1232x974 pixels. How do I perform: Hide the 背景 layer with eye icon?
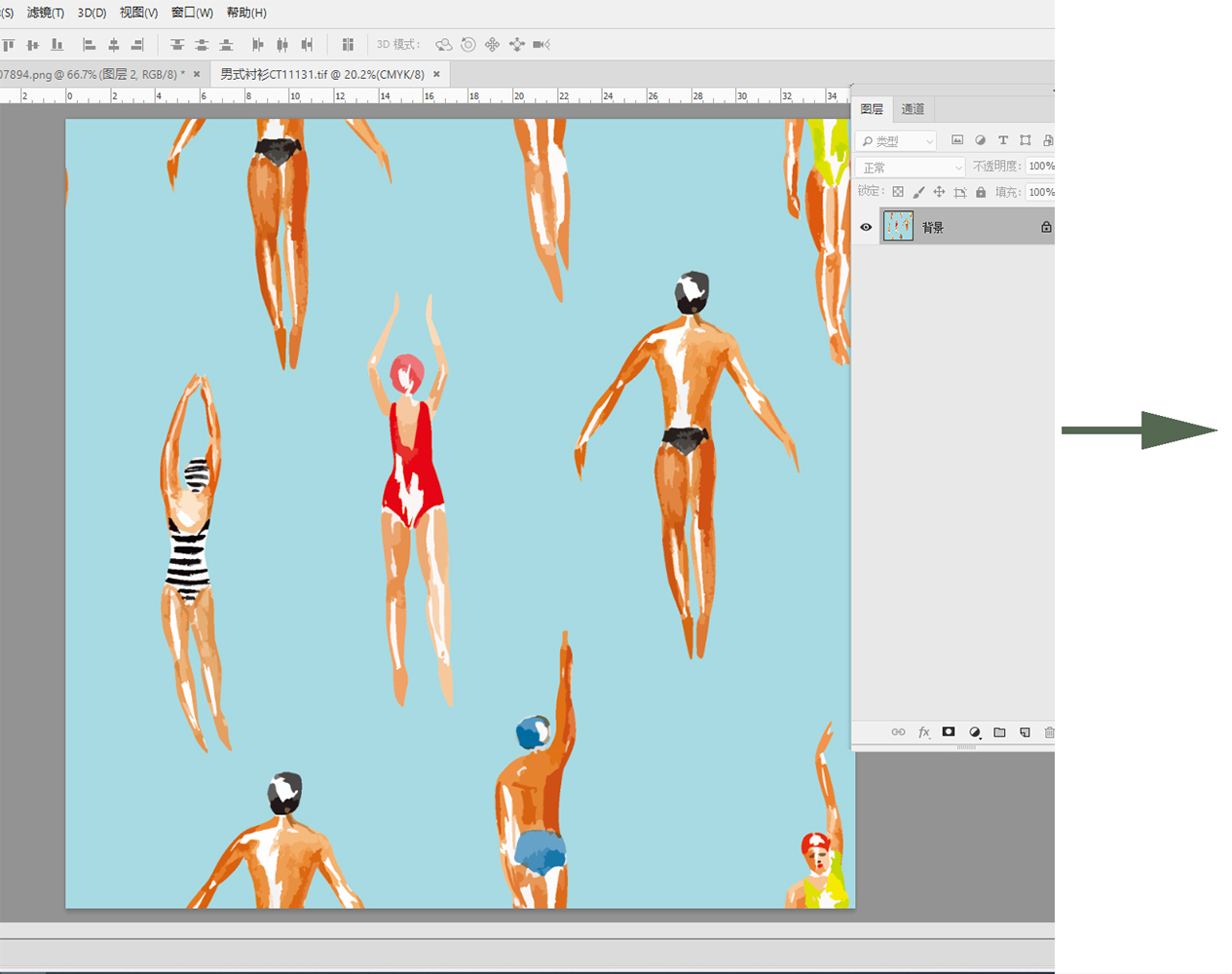(866, 227)
